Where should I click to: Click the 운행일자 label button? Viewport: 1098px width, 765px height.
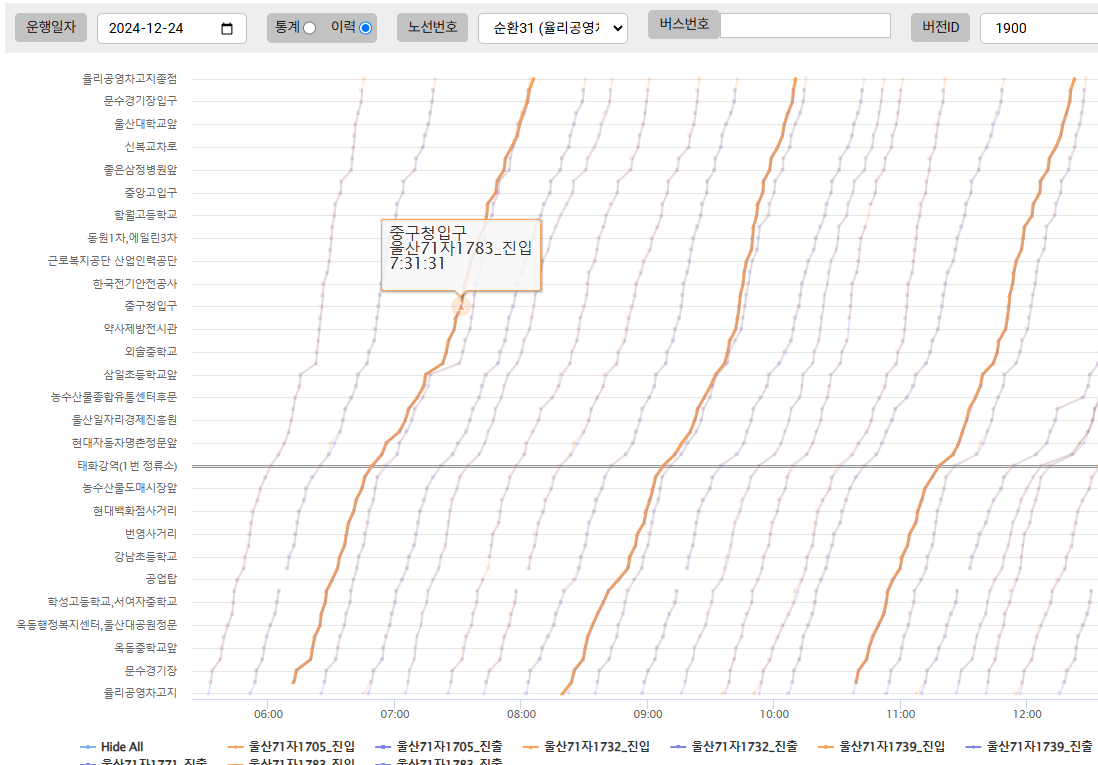[51, 27]
